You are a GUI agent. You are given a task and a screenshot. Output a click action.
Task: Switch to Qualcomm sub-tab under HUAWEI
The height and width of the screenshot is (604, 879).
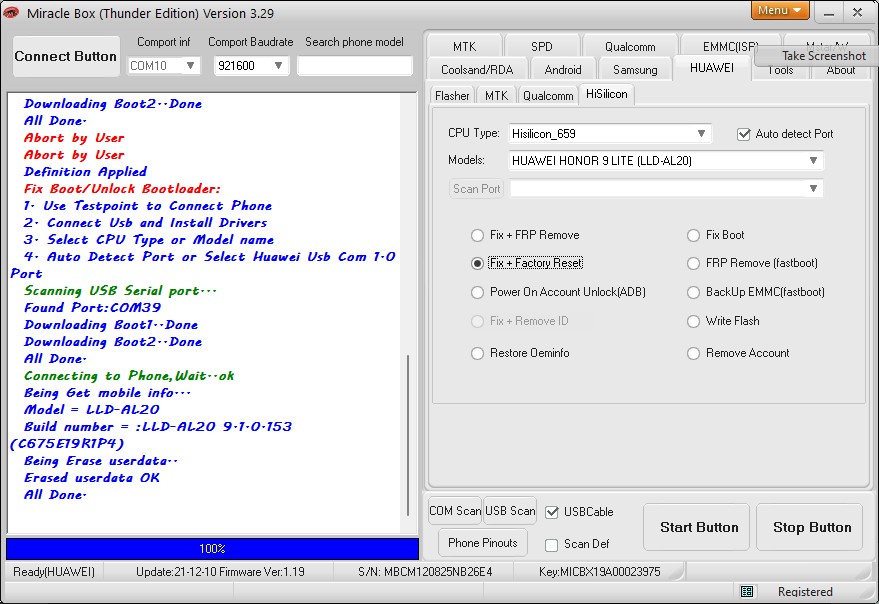click(x=548, y=96)
